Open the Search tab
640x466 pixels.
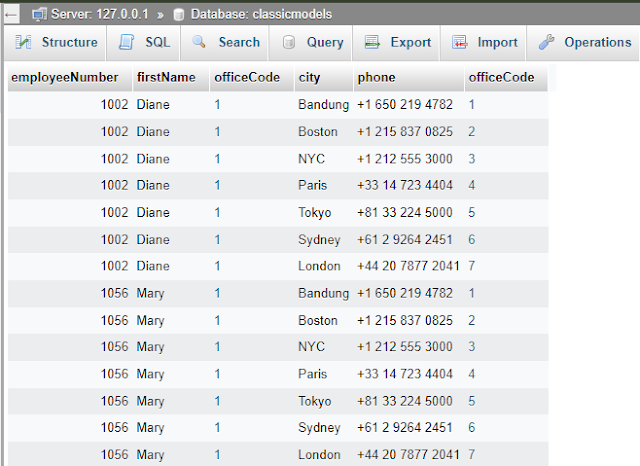coord(225,42)
